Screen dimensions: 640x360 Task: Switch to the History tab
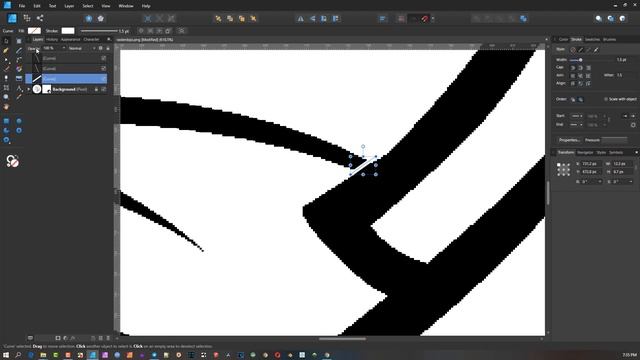[x=52, y=40]
